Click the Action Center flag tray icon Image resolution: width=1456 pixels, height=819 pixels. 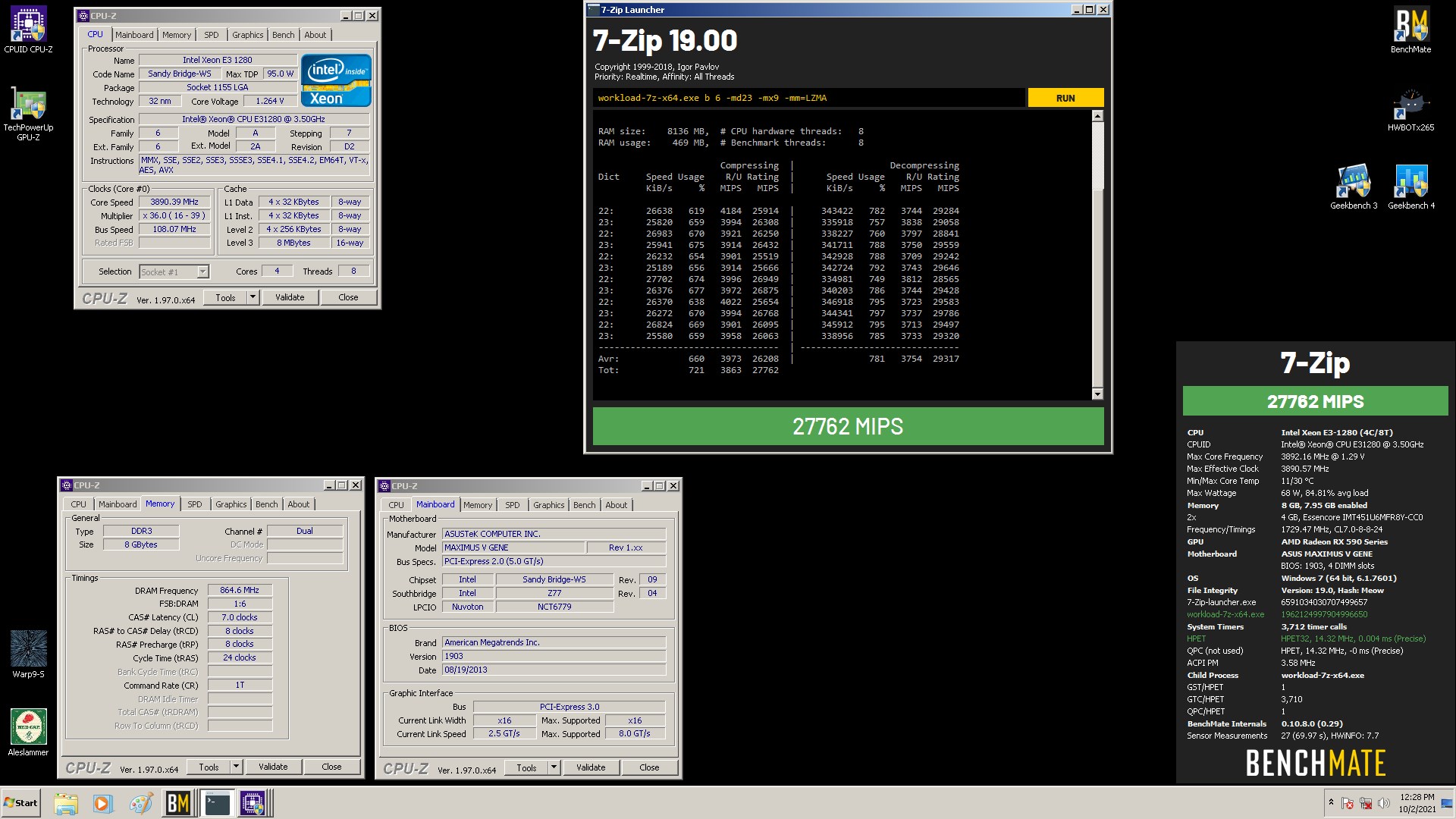1348,803
